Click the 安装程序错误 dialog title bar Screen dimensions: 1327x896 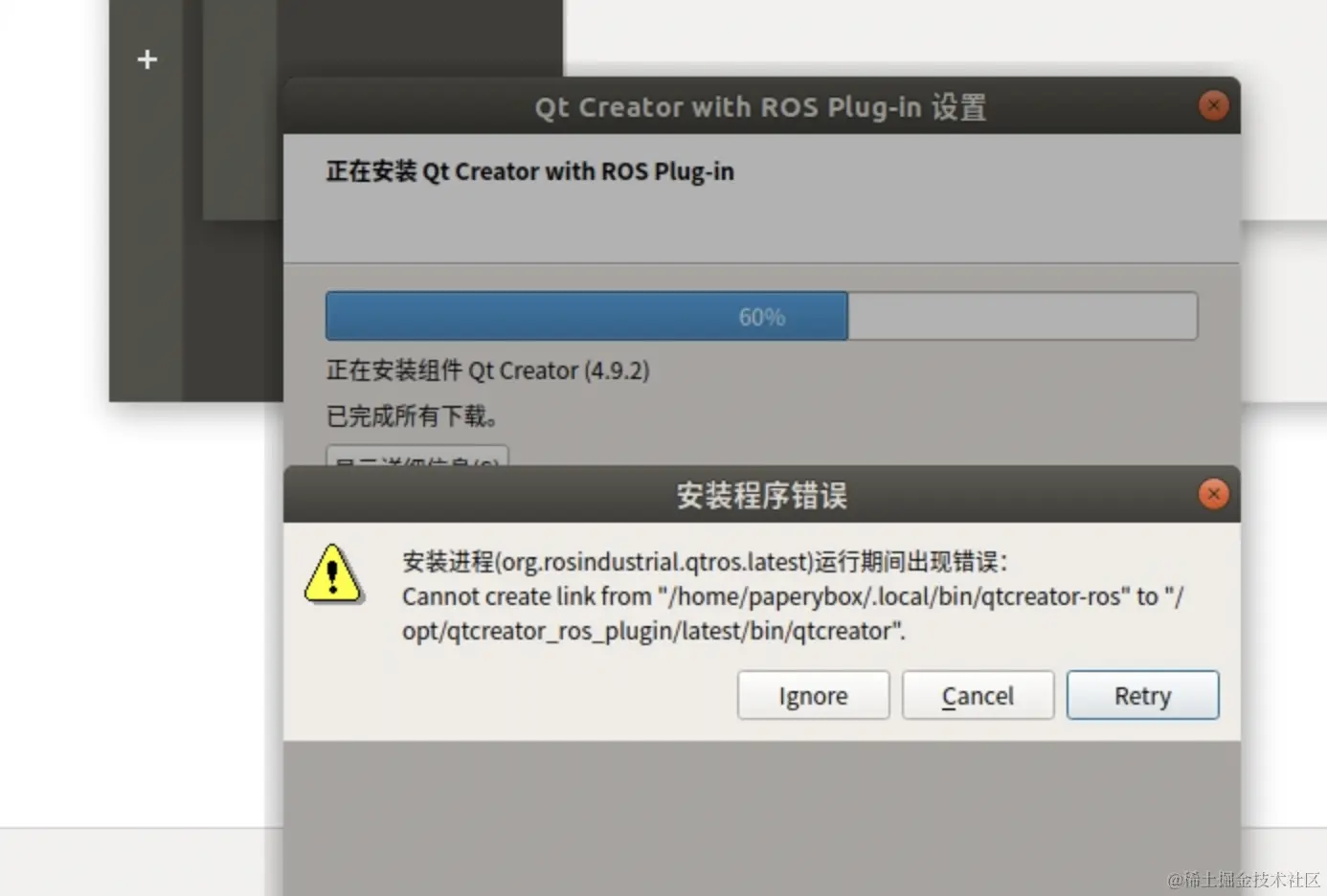[x=761, y=495]
